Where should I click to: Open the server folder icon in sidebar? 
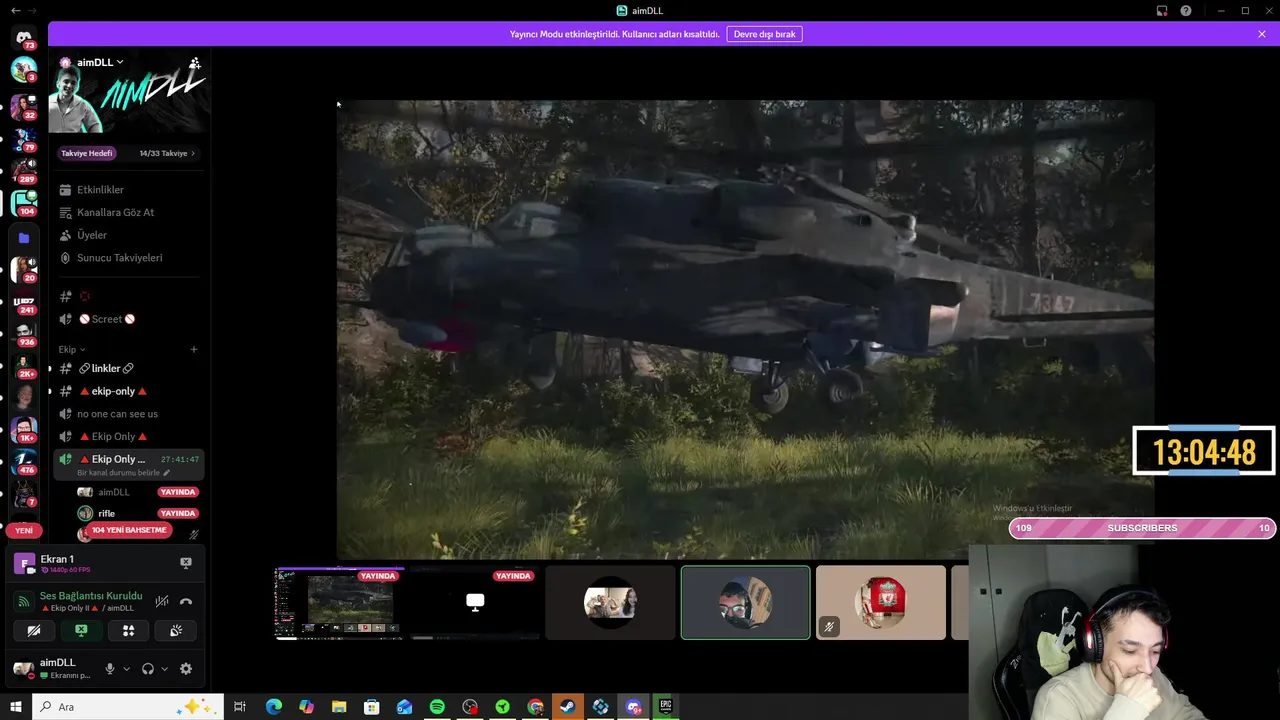point(24,238)
